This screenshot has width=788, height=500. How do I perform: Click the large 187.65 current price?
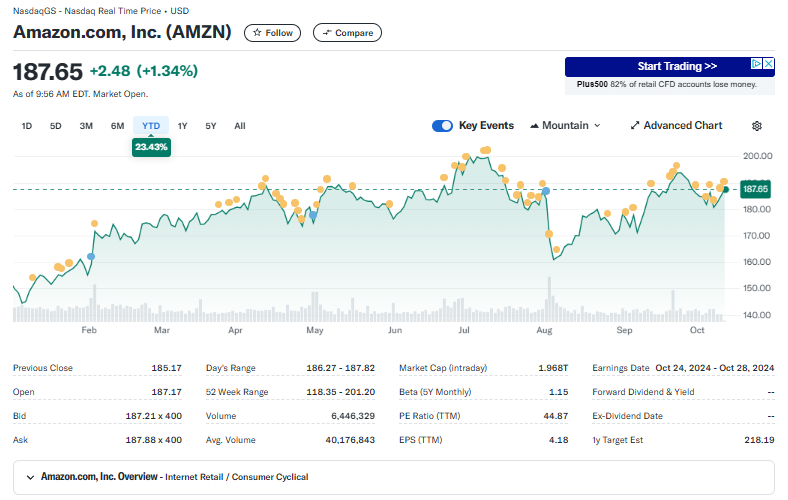48,71
